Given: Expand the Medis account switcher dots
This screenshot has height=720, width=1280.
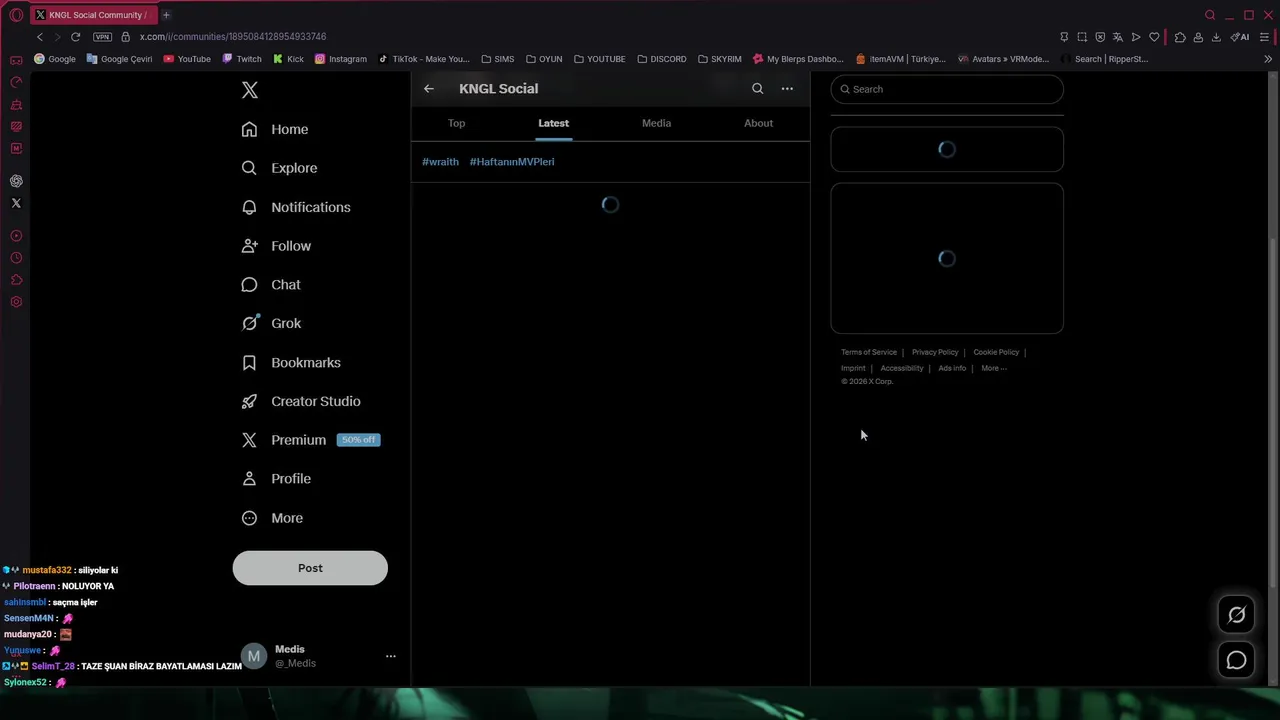Looking at the screenshot, I should tap(391, 656).
